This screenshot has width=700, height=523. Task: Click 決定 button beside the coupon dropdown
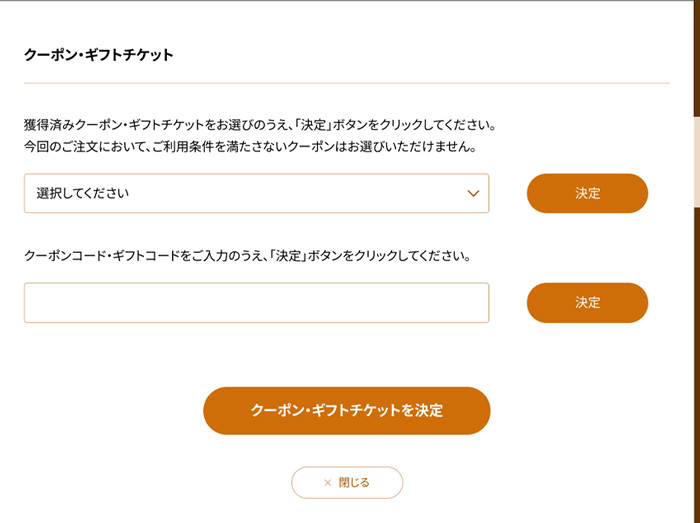(x=587, y=193)
